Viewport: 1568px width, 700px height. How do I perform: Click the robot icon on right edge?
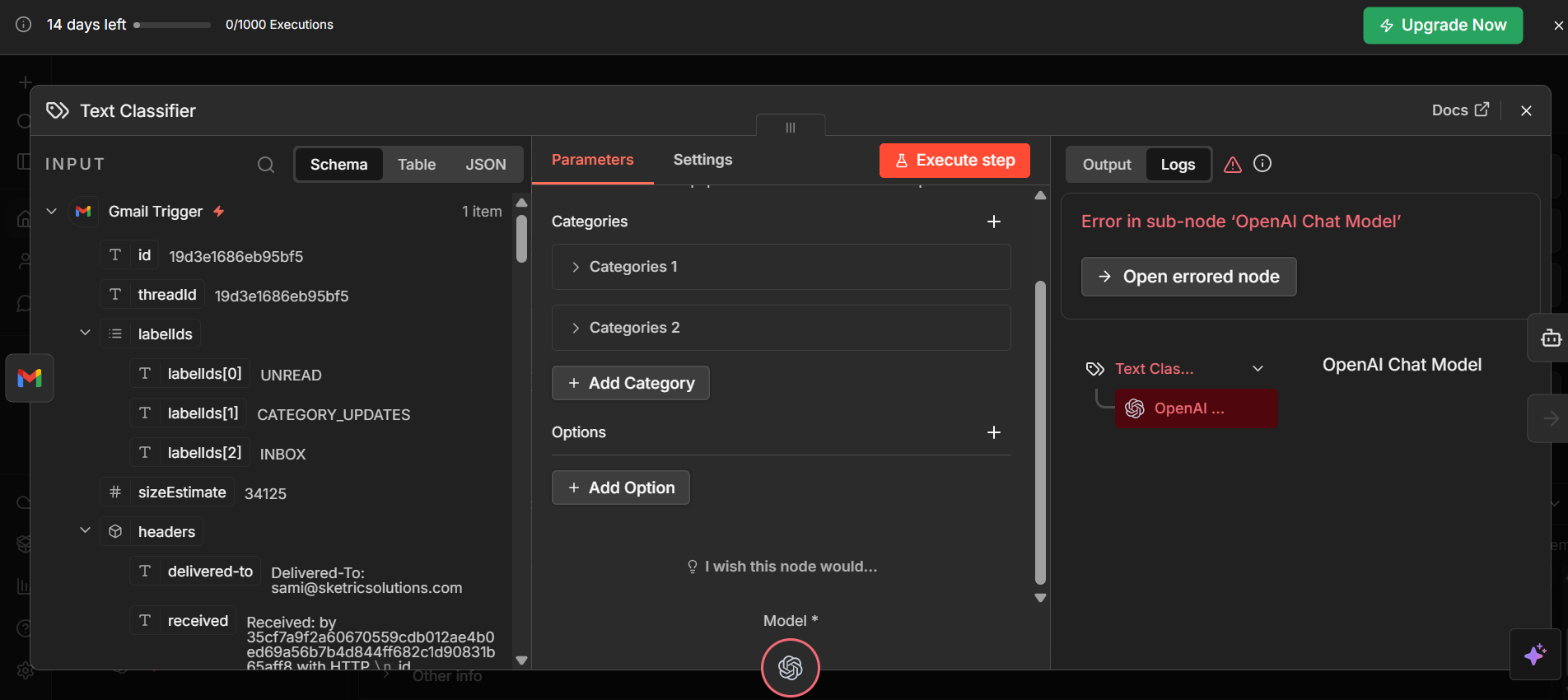coord(1550,338)
